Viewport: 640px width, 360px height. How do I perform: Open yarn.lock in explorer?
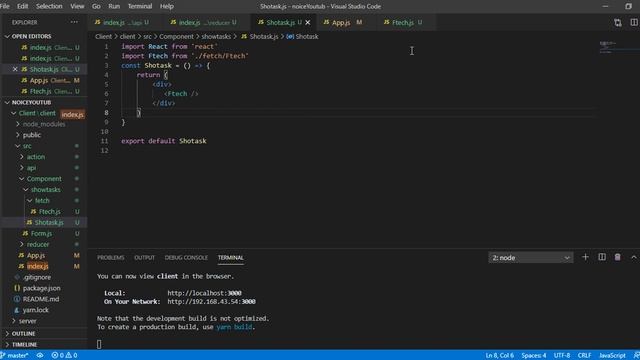click(x=36, y=310)
